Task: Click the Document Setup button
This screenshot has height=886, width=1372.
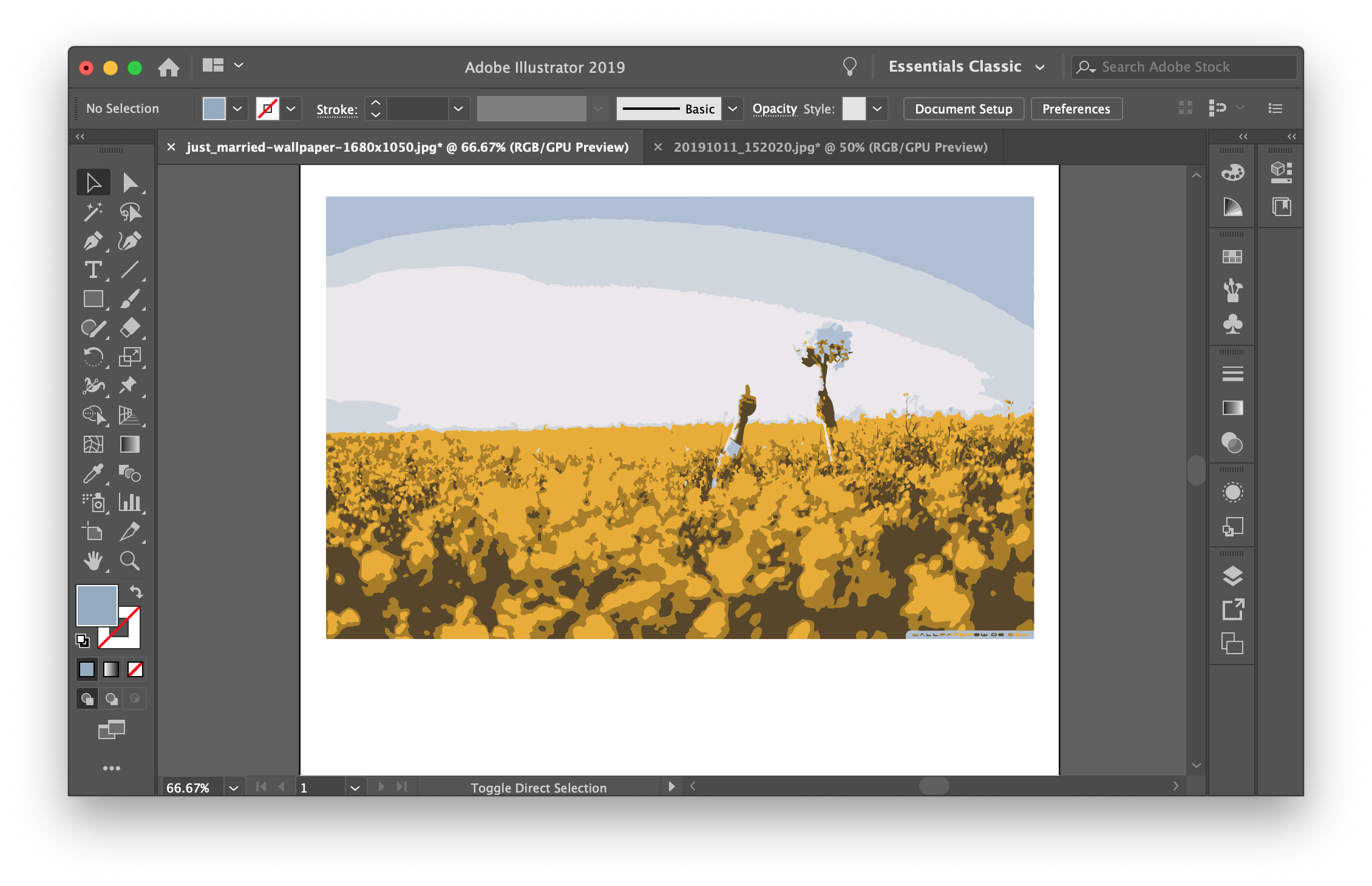Action: pyautogui.click(x=963, y=109)
